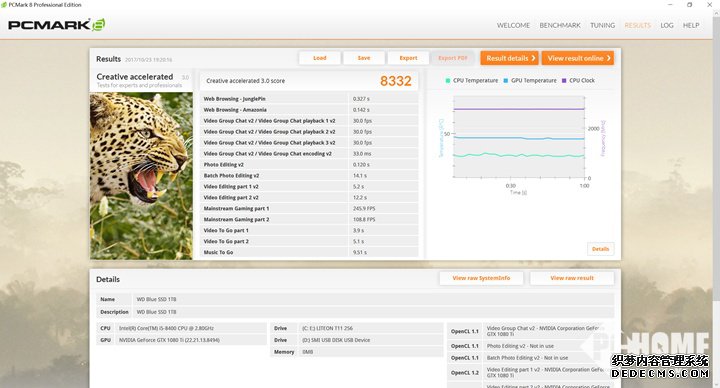720x388 pixels.
Task: Click the 8332 score value
Action: [395, 81]
